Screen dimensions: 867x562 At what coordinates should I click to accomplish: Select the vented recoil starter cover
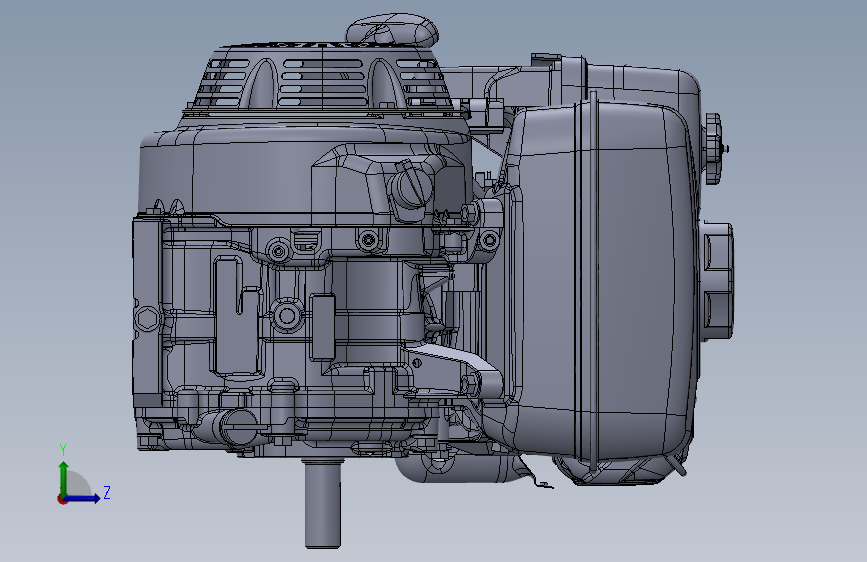click(x=325, y=80)
